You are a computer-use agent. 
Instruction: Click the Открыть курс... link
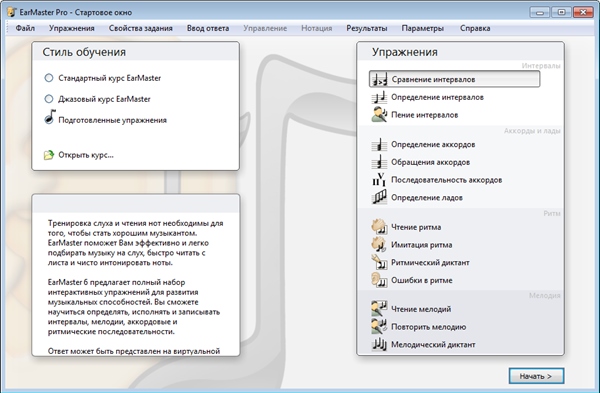[x=86, y=155]
